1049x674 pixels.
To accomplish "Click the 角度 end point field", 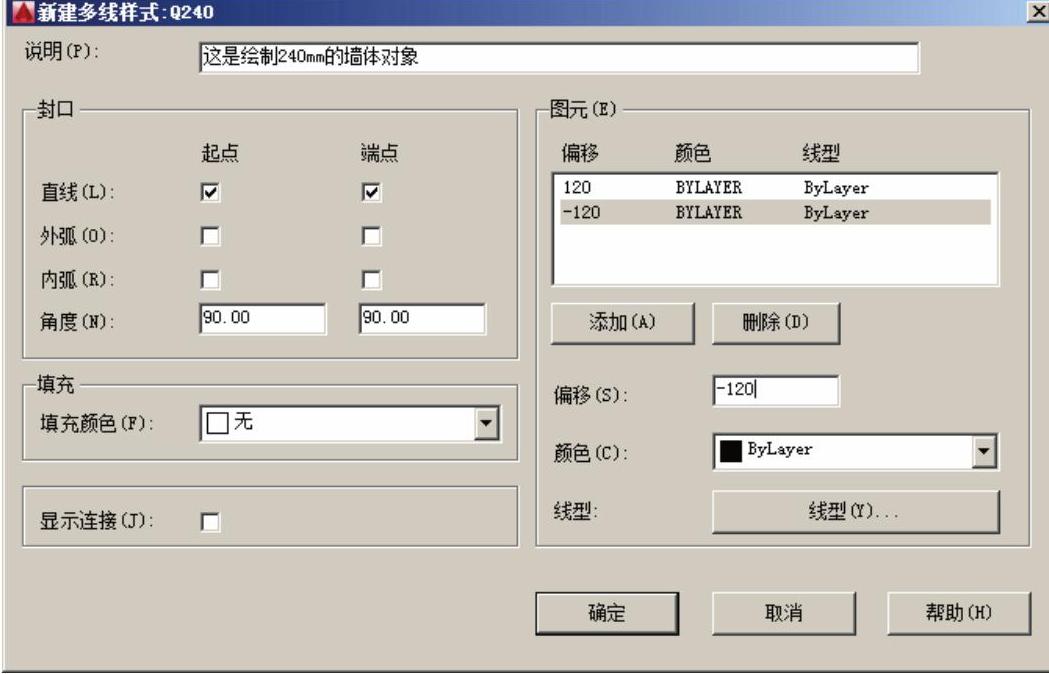I will pyautogui.click(x=422, y=319).
